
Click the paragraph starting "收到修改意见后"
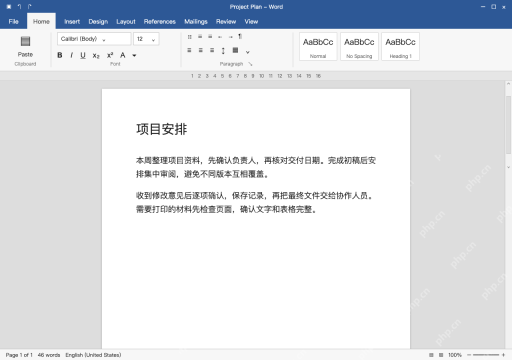pos(255,202)
